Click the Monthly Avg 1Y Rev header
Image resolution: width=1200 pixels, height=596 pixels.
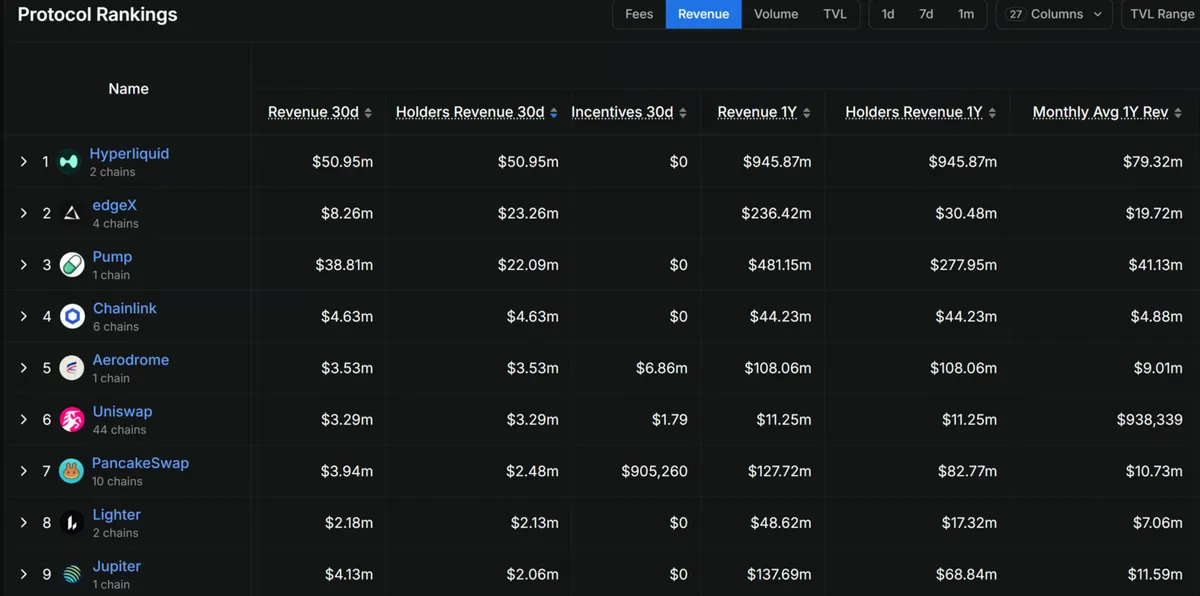(1100, 112)
